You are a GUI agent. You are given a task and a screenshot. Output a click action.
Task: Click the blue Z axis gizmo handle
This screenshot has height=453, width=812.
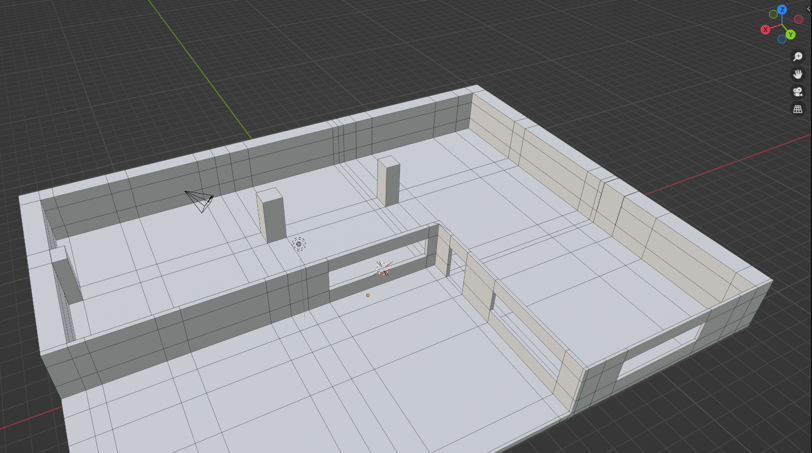[782, 10]
